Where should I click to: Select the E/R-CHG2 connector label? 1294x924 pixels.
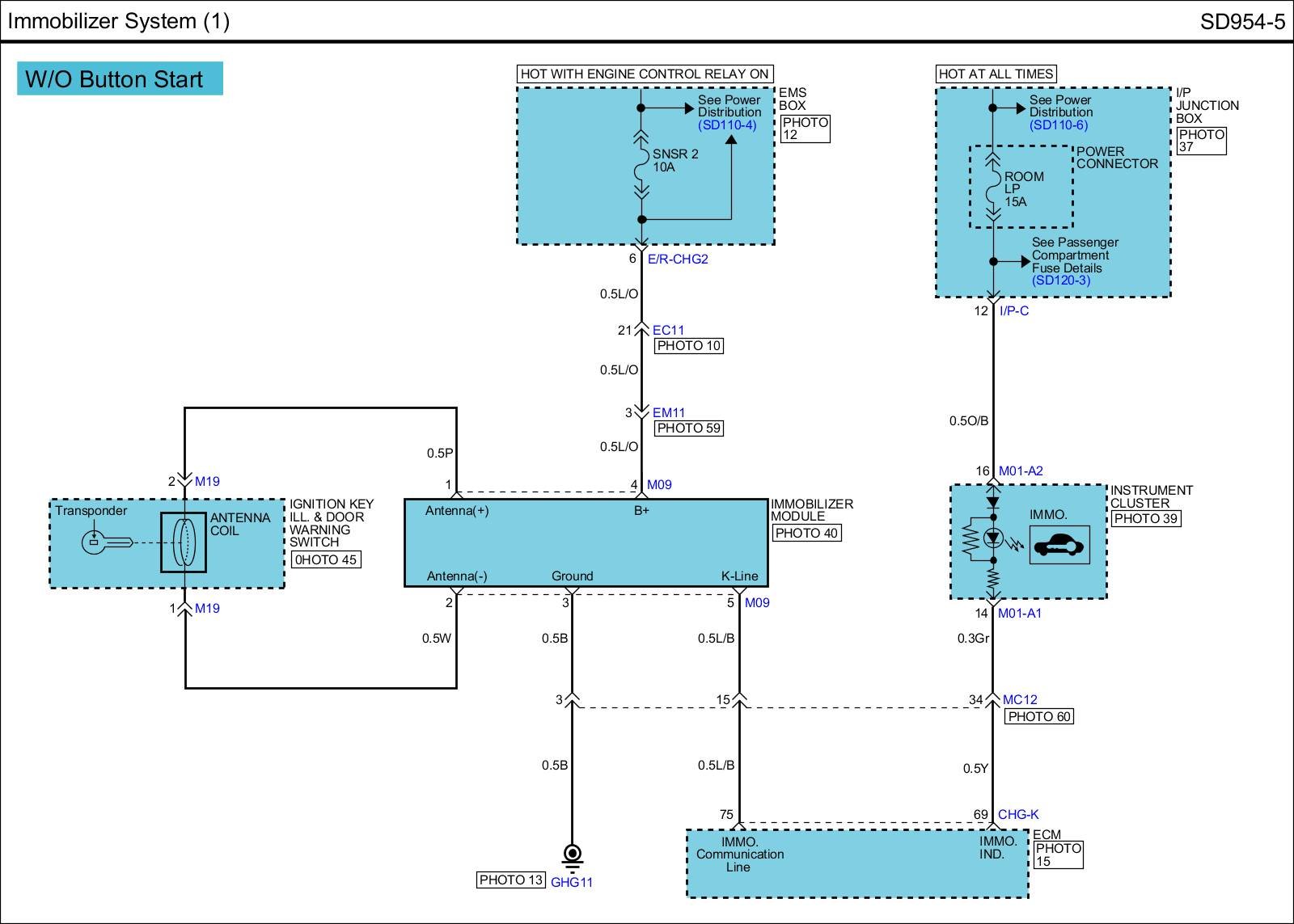pos(678,259)
